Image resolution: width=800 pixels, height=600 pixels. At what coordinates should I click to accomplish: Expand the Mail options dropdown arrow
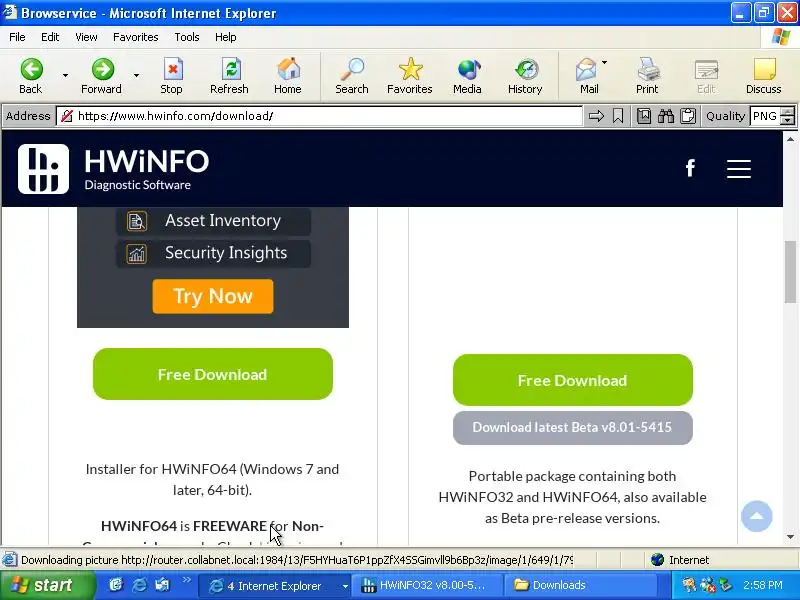tap(605, 63)
